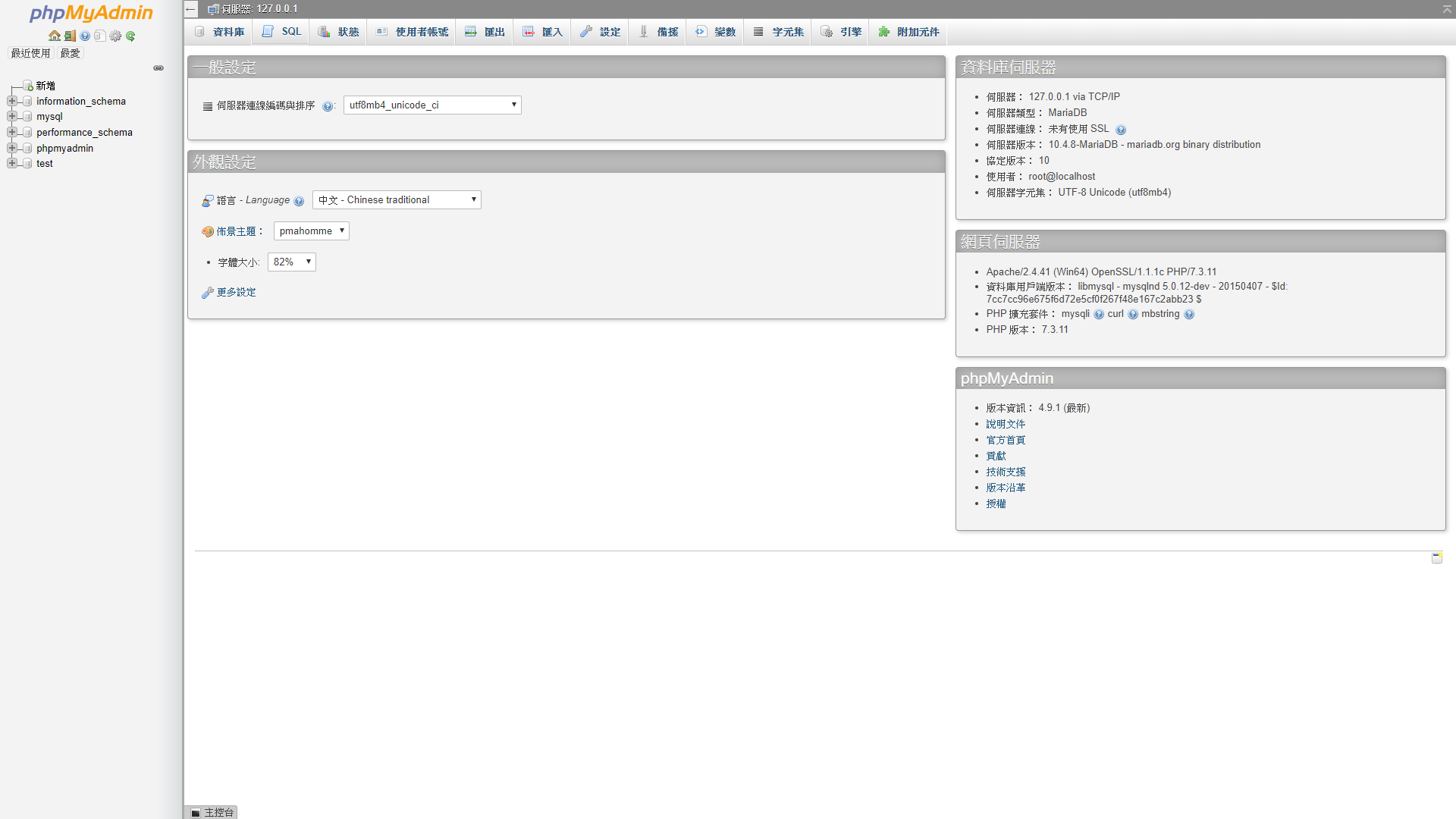Collapse the navigation panel with left arrow
Image resolution: width=1456 pixels, height=819 pixels.
coord(190,9)
